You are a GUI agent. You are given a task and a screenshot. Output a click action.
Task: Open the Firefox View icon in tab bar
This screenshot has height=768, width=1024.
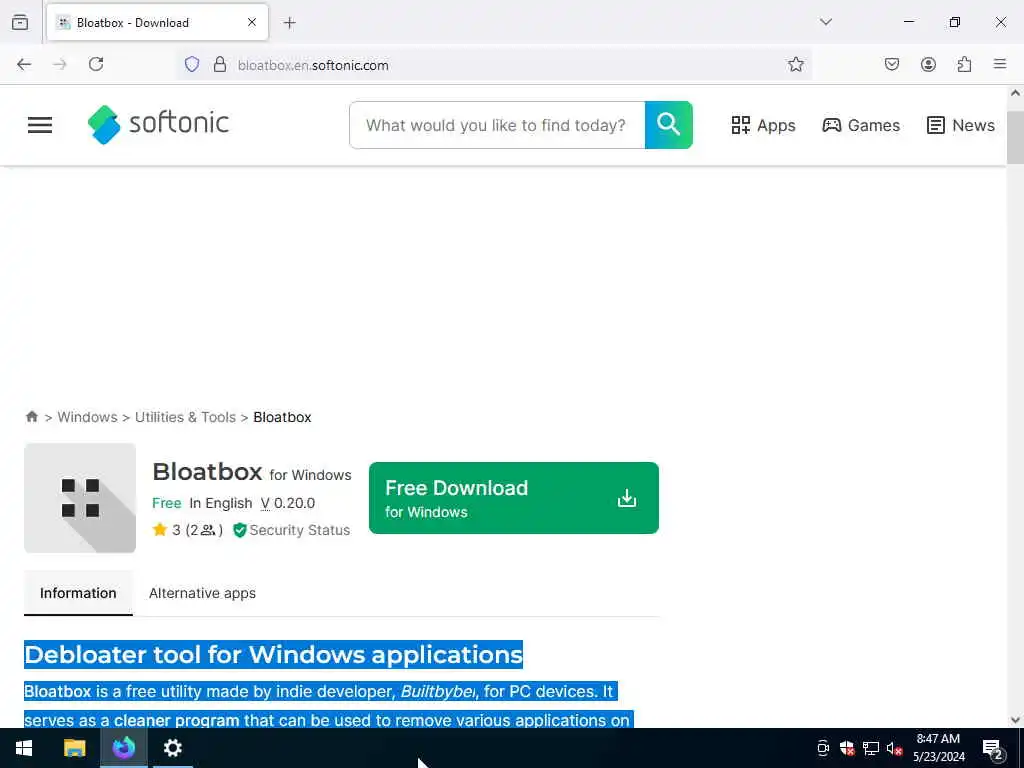(20, 23)
